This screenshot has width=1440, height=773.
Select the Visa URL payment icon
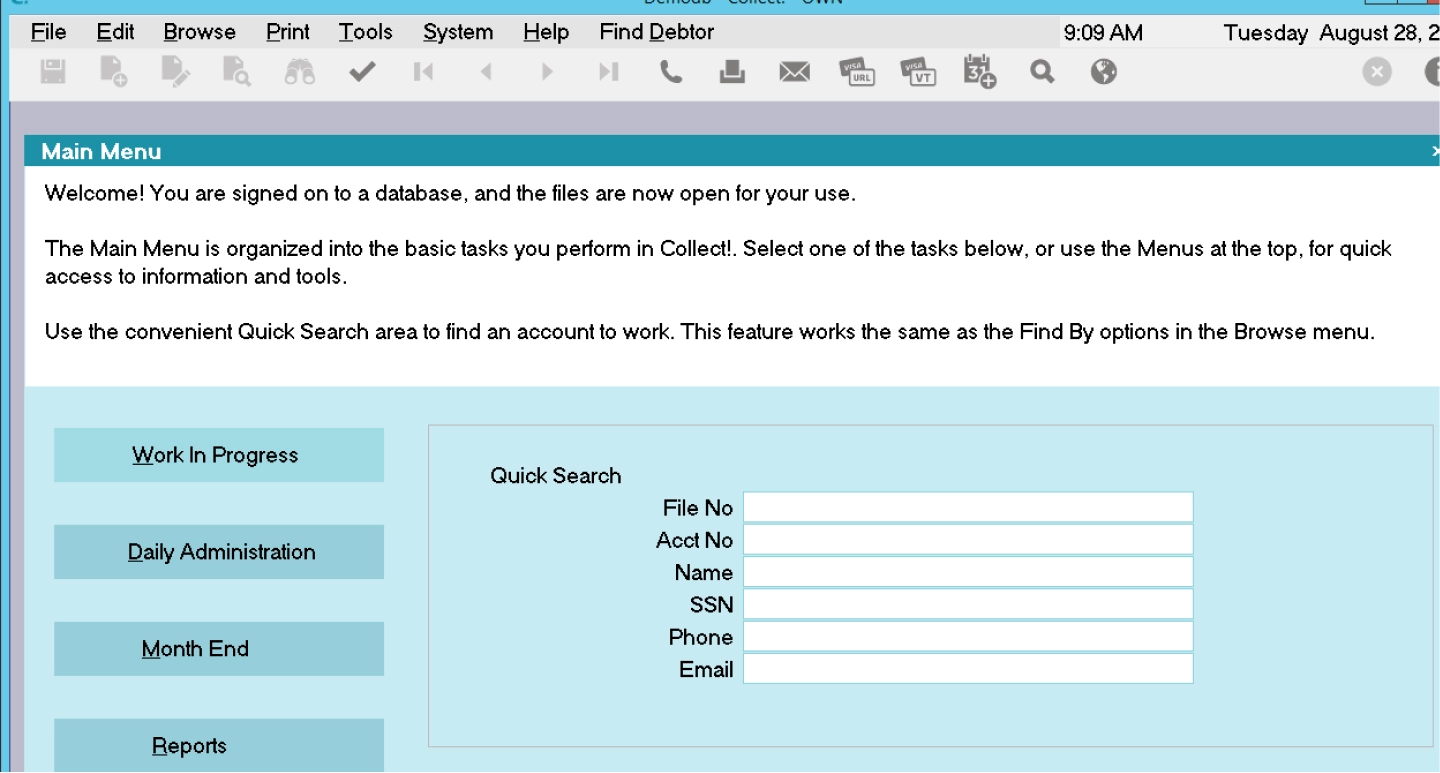click(857, 71)
